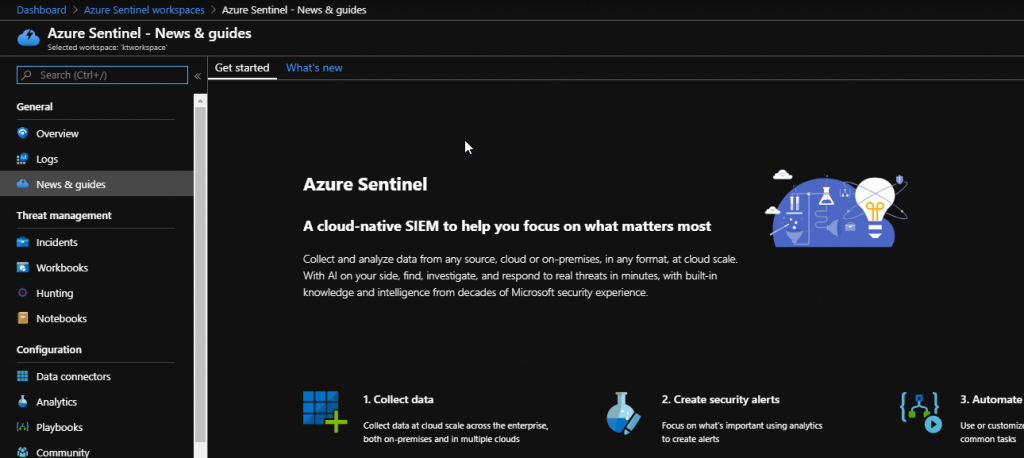This screenshot has width=1024, height=458.
Task: Click the Create security alerts flask icon
Action: coord(622,410)
